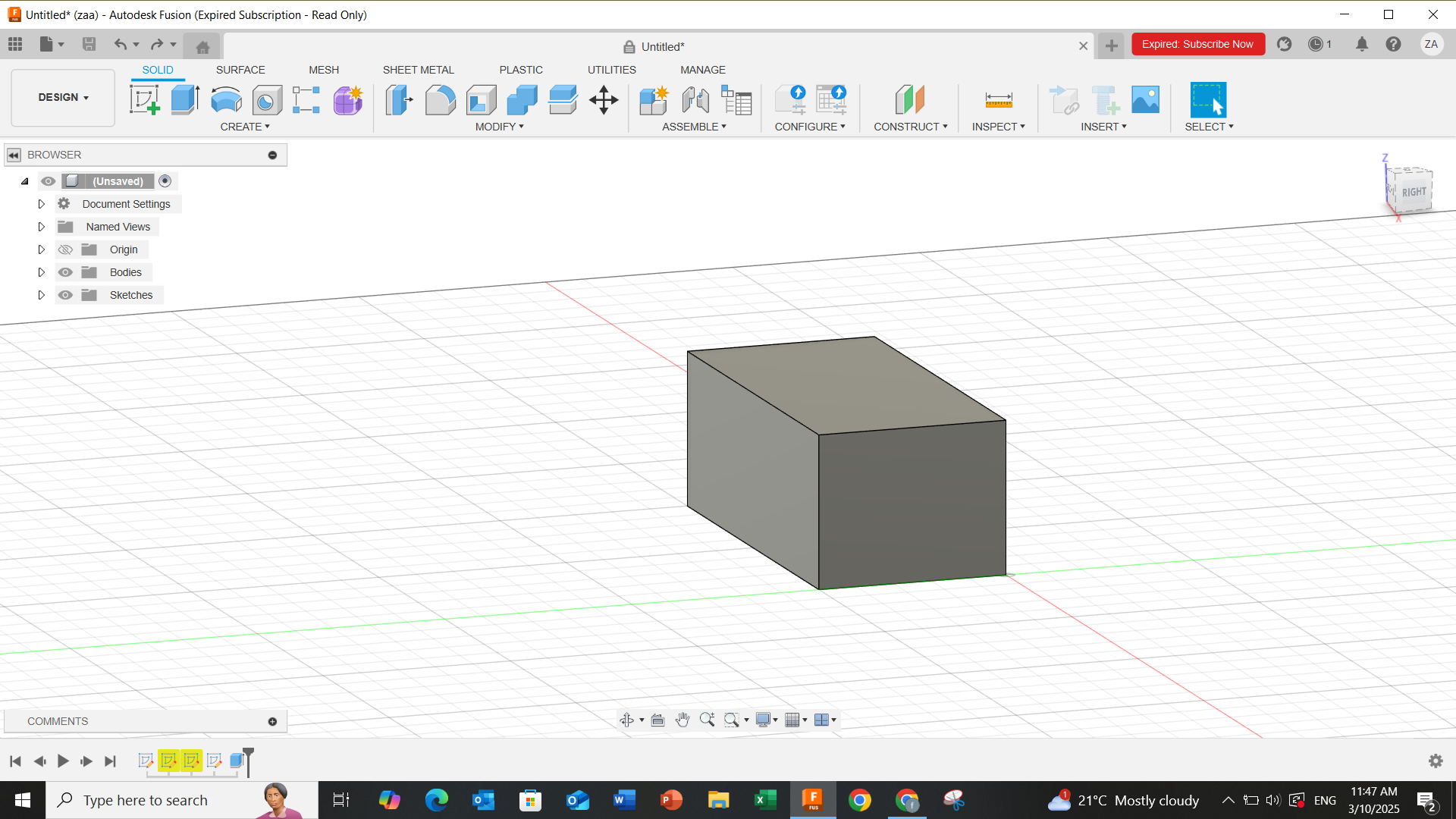Switch to the MESH tab
The height and width of the screenshot is (819, 1456).
pos(324,70)
